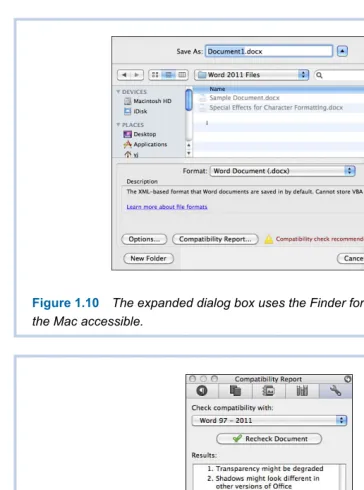Open the Styles tab in Toolbox

coord(202,391)
